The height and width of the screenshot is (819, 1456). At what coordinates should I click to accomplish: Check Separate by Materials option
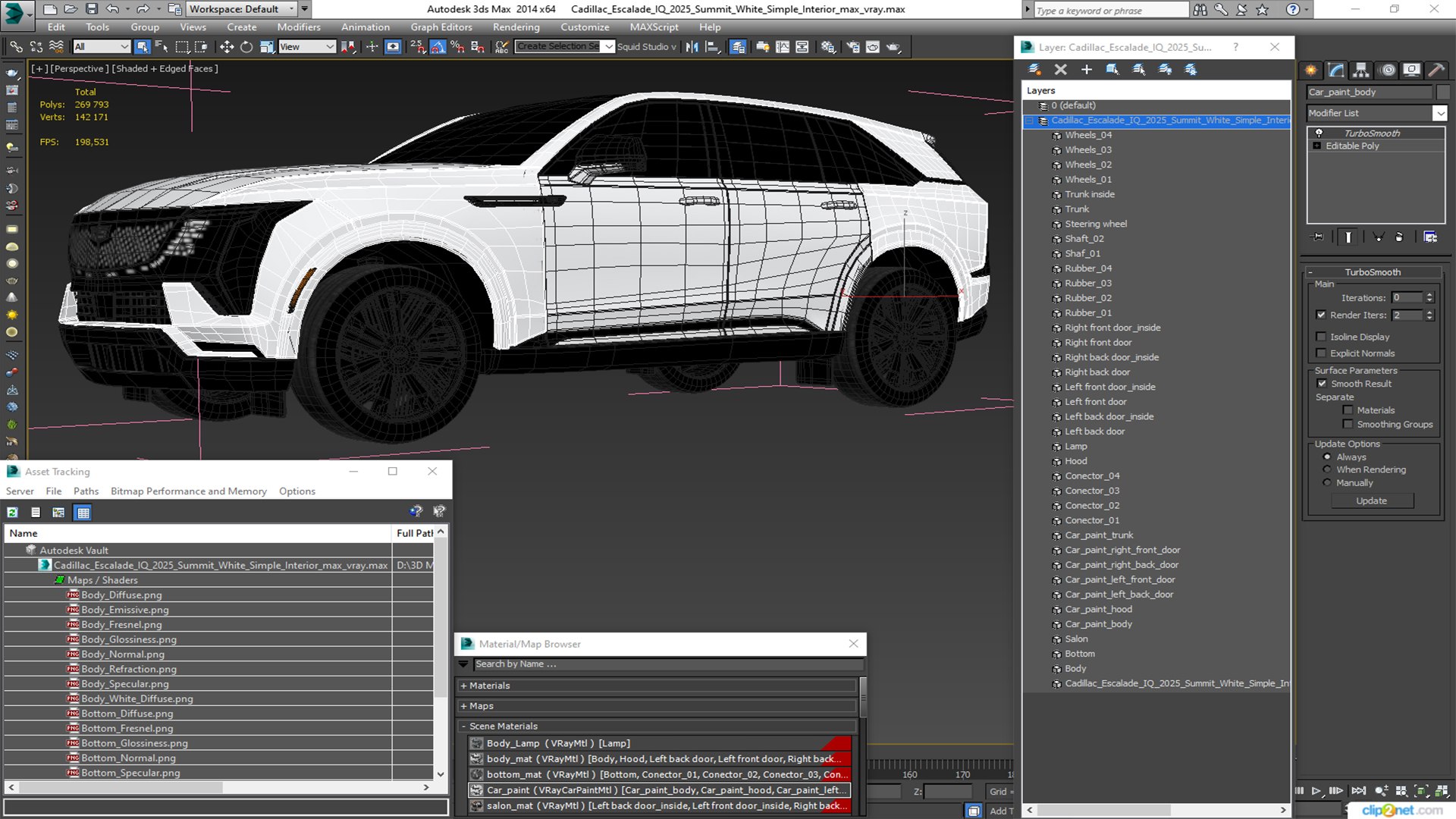pos(1348,410)
